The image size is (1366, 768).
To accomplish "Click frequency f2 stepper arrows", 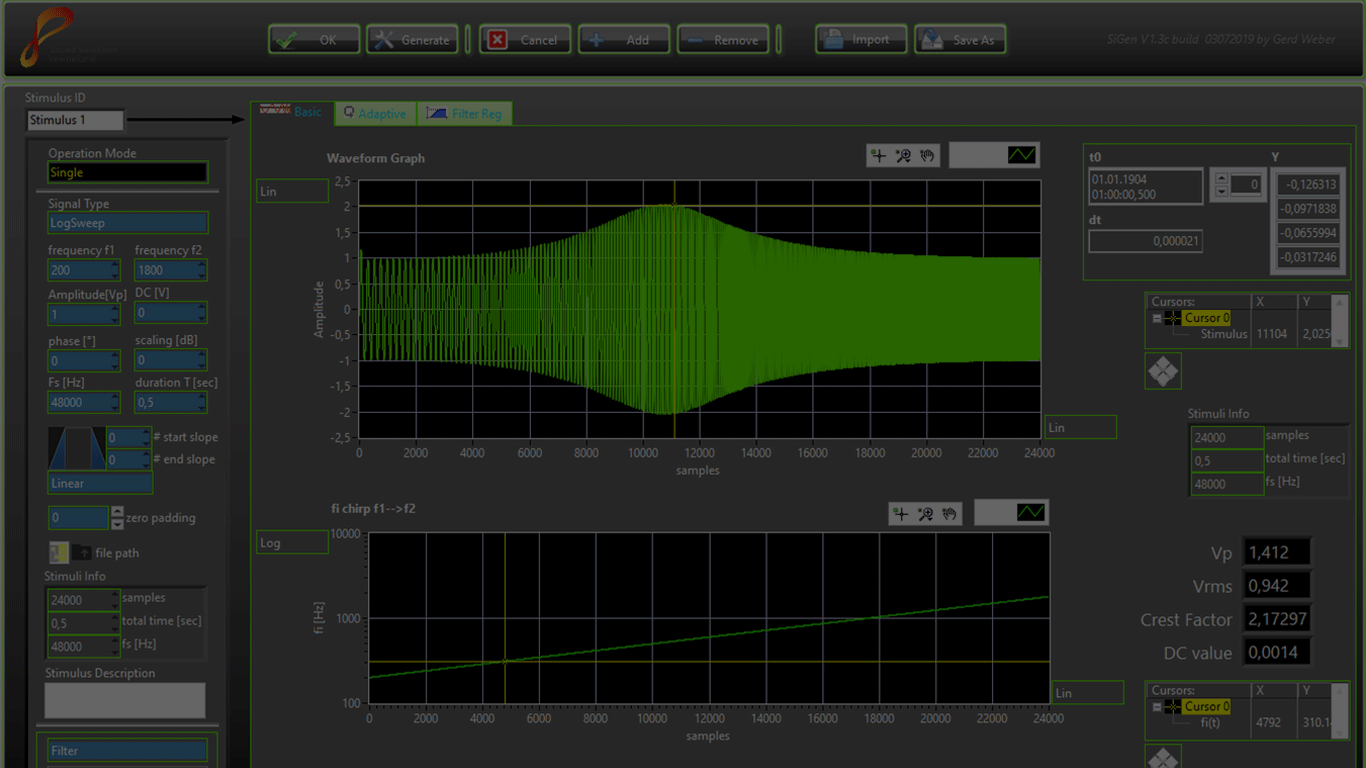I will 202,270.
